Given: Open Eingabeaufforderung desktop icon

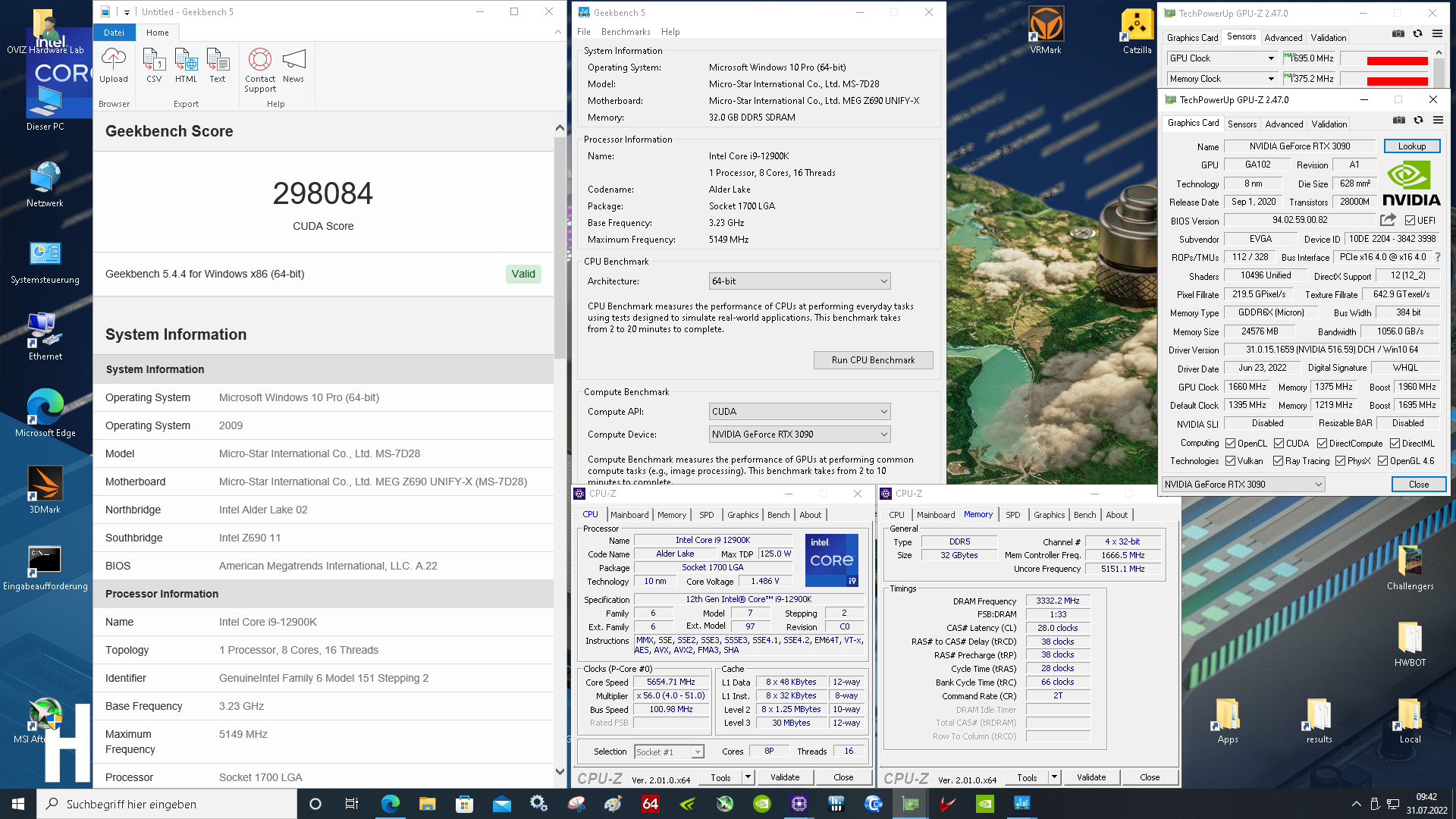Looking at the screenshot, I should (x=45, y=566).
